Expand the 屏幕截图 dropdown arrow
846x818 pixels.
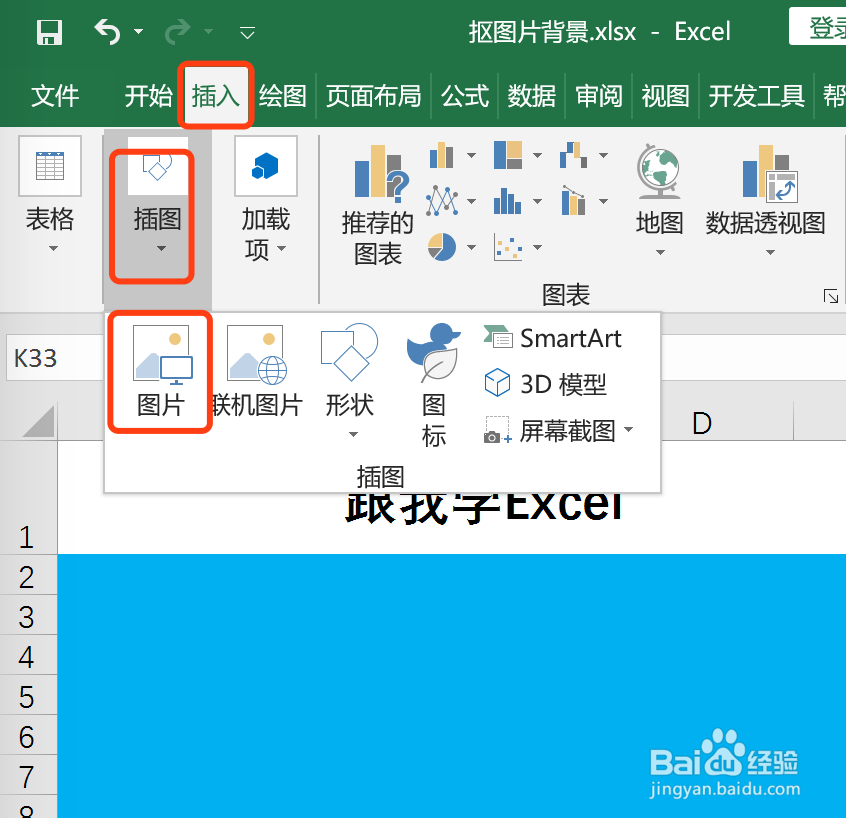pos(629,429)
